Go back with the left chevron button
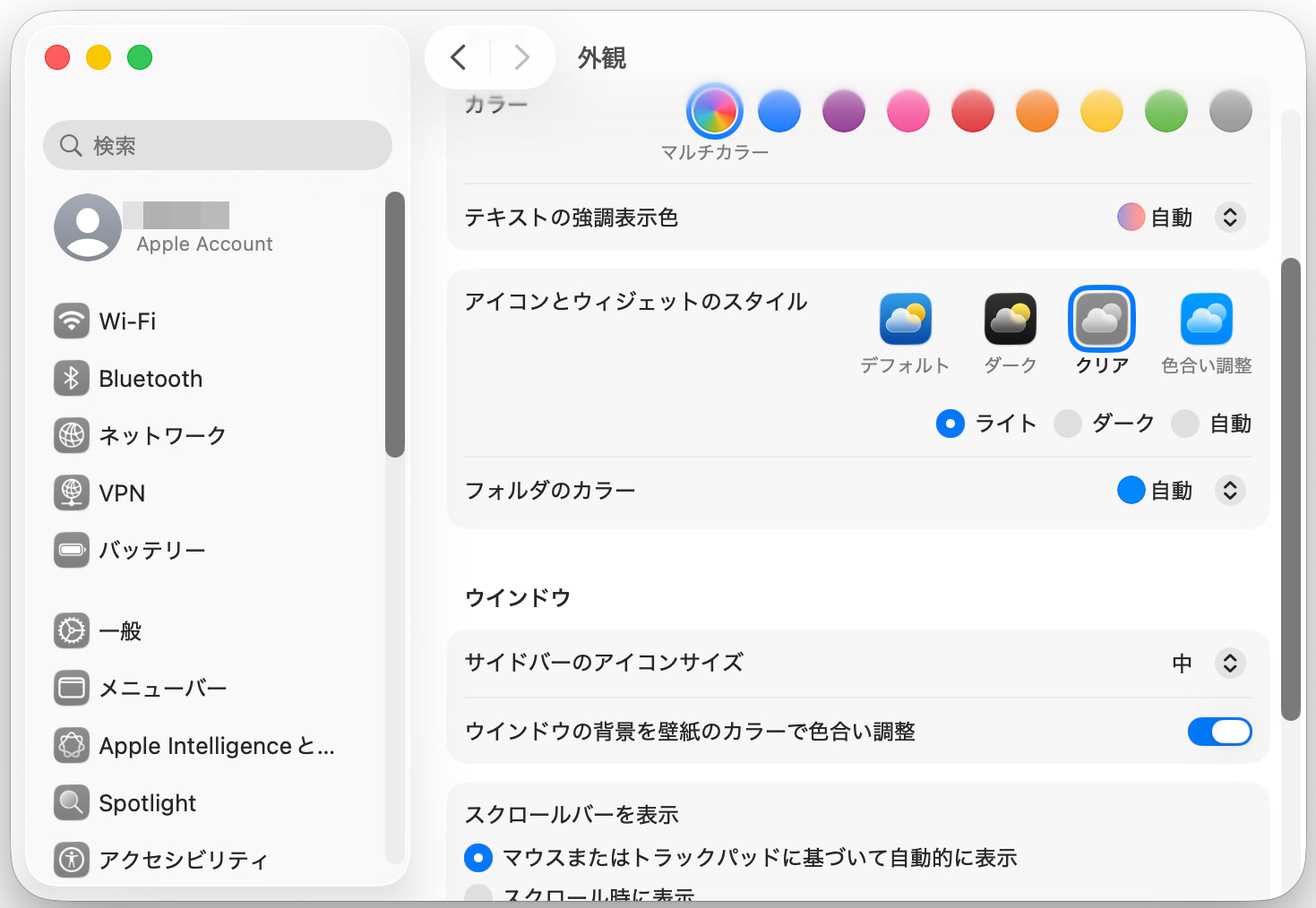This screenshot has height=908, width=1316. pos(459,57)
